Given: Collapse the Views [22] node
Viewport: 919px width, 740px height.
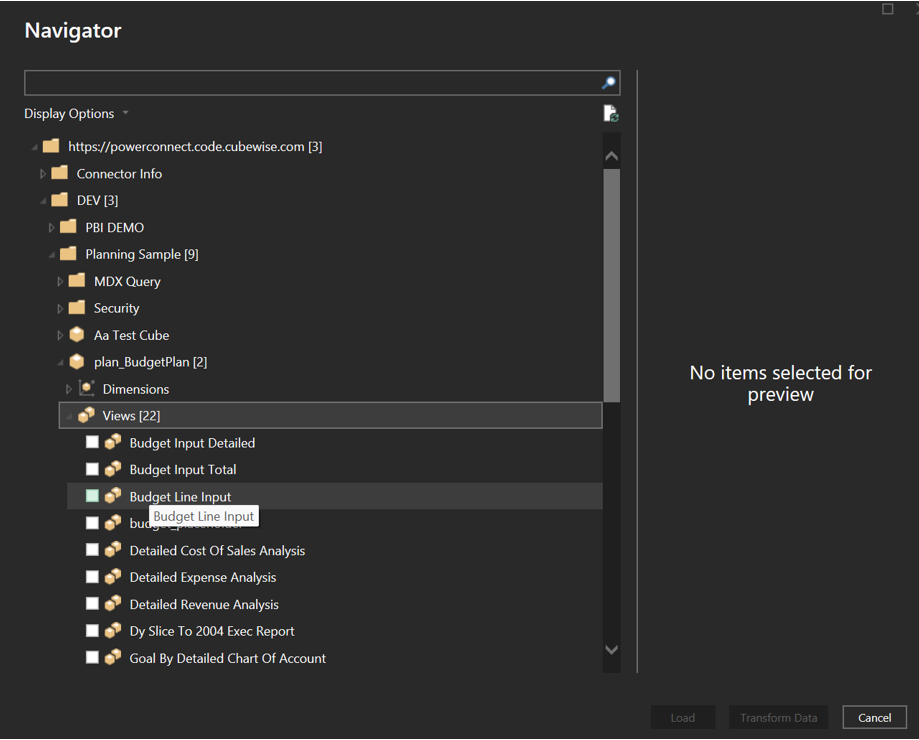Looking at the screenshot, I should 69,417.
